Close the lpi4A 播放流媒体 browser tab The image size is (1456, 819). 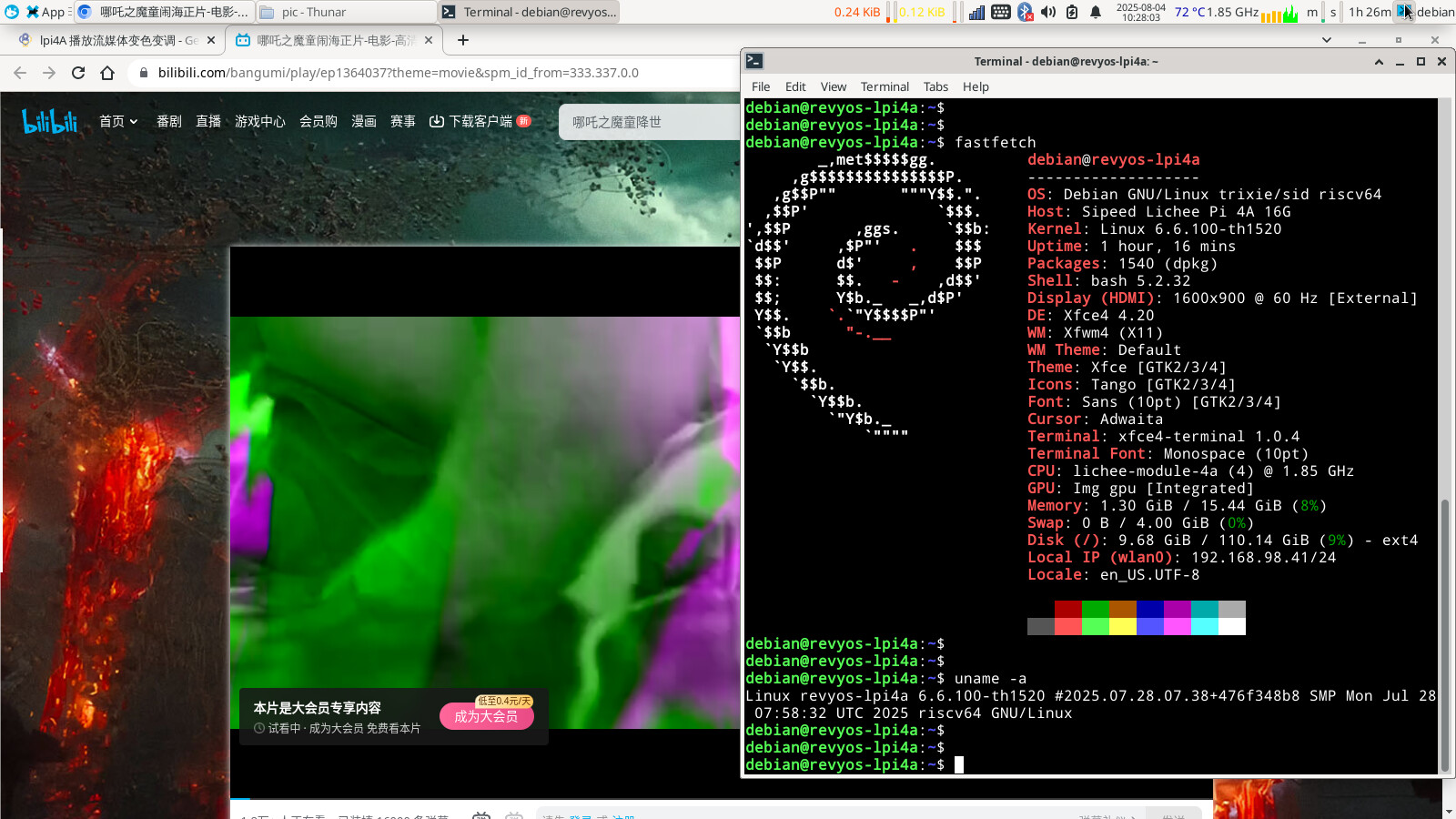211,40
